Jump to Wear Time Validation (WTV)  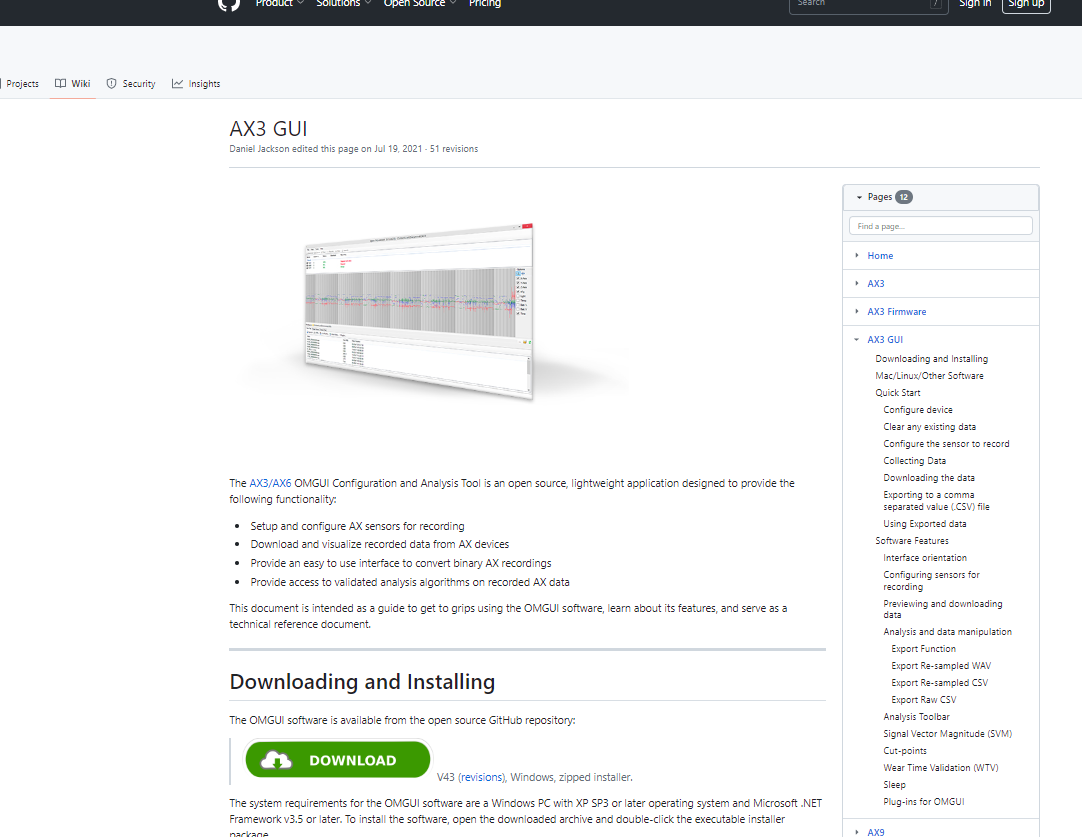pyautogui.click(x=941, y=768)
